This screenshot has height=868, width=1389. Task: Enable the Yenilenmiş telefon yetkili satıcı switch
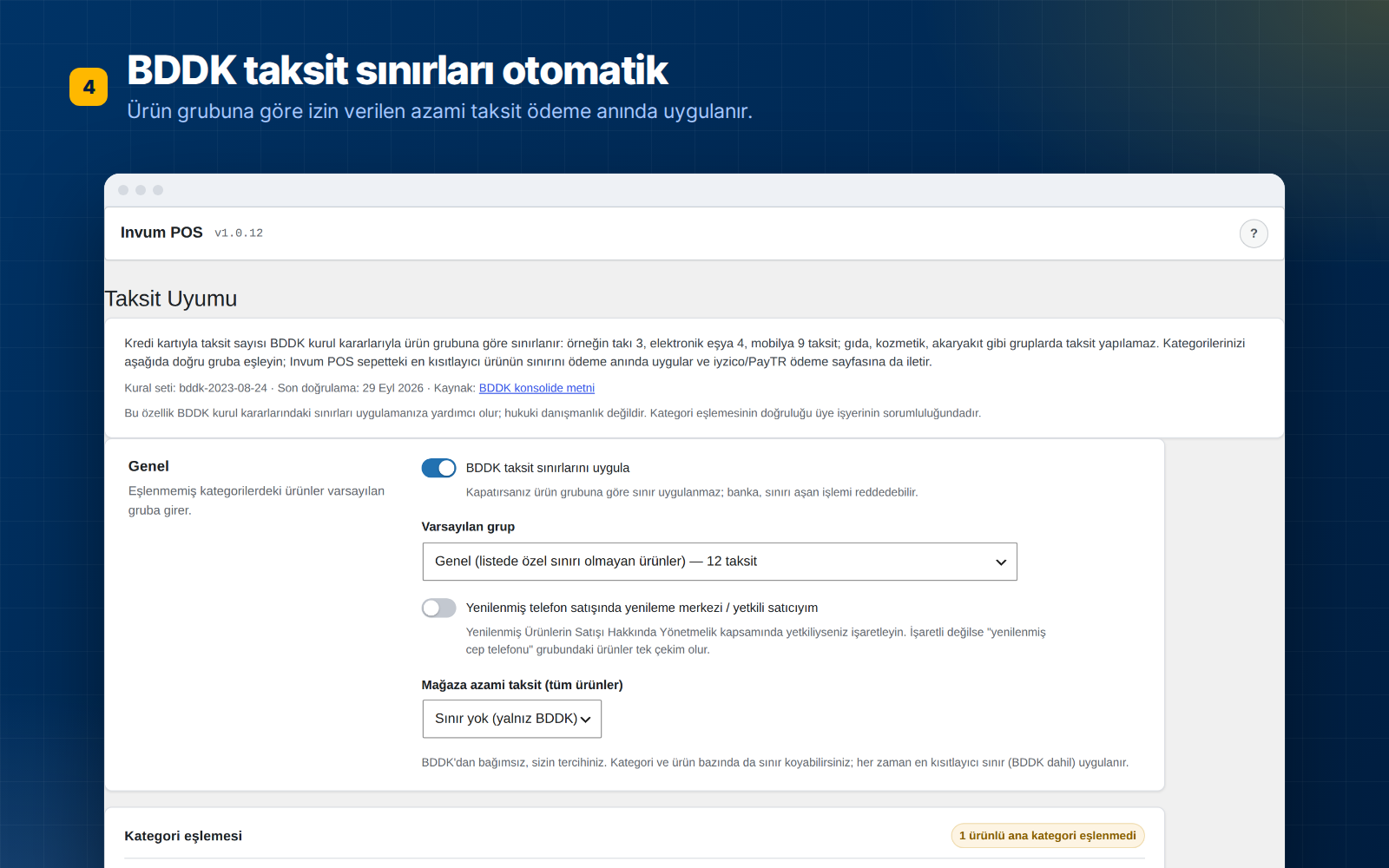439,608
